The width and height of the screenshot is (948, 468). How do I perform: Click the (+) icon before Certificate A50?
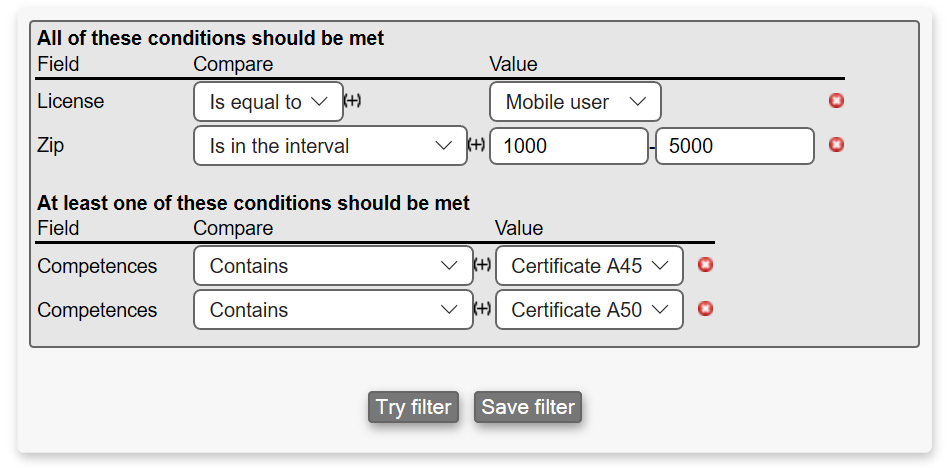click(x=482, y=309)
